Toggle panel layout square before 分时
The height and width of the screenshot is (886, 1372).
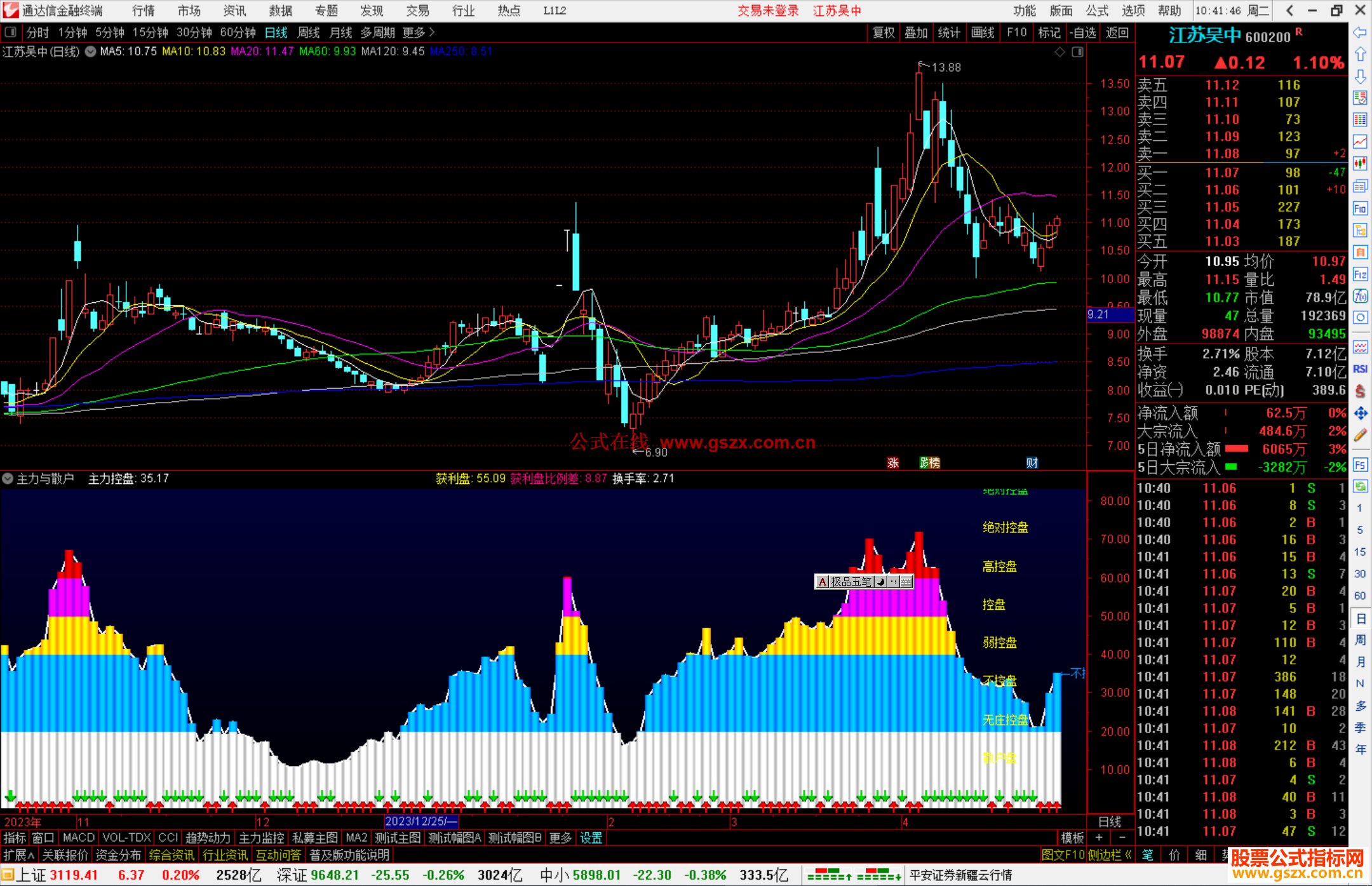click(x=11, y=32)
